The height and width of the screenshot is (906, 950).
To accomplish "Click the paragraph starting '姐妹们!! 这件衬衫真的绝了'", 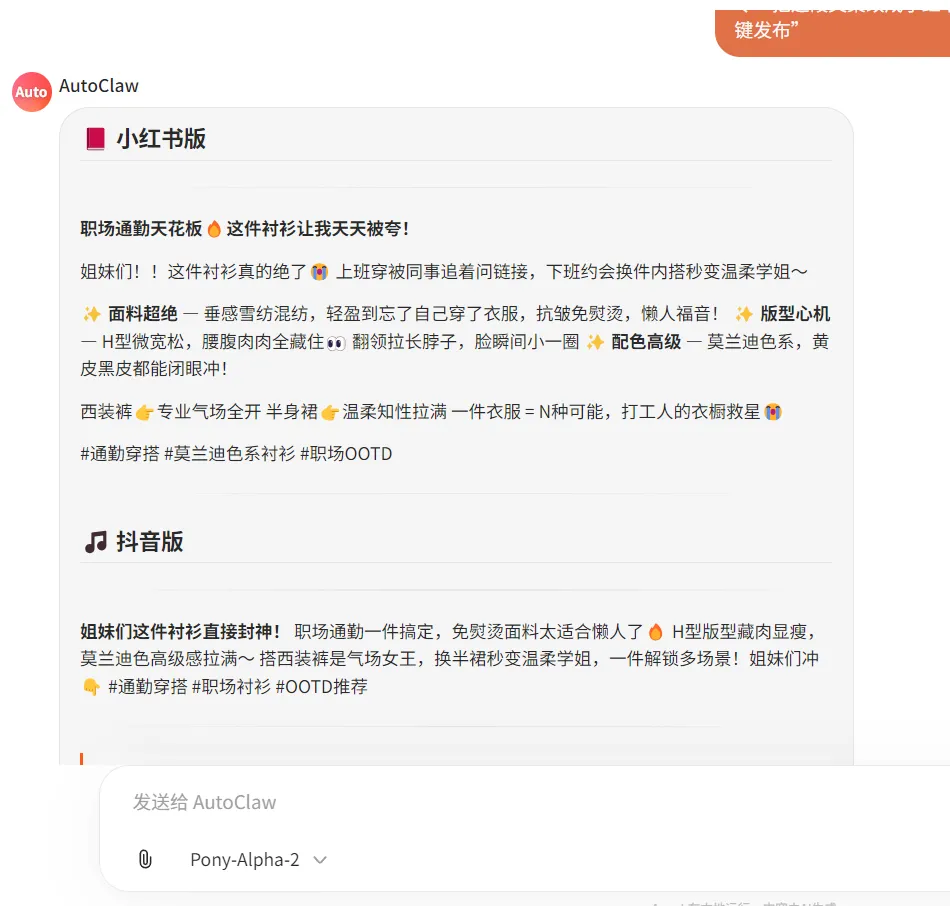I will click(x=444, y=271).
